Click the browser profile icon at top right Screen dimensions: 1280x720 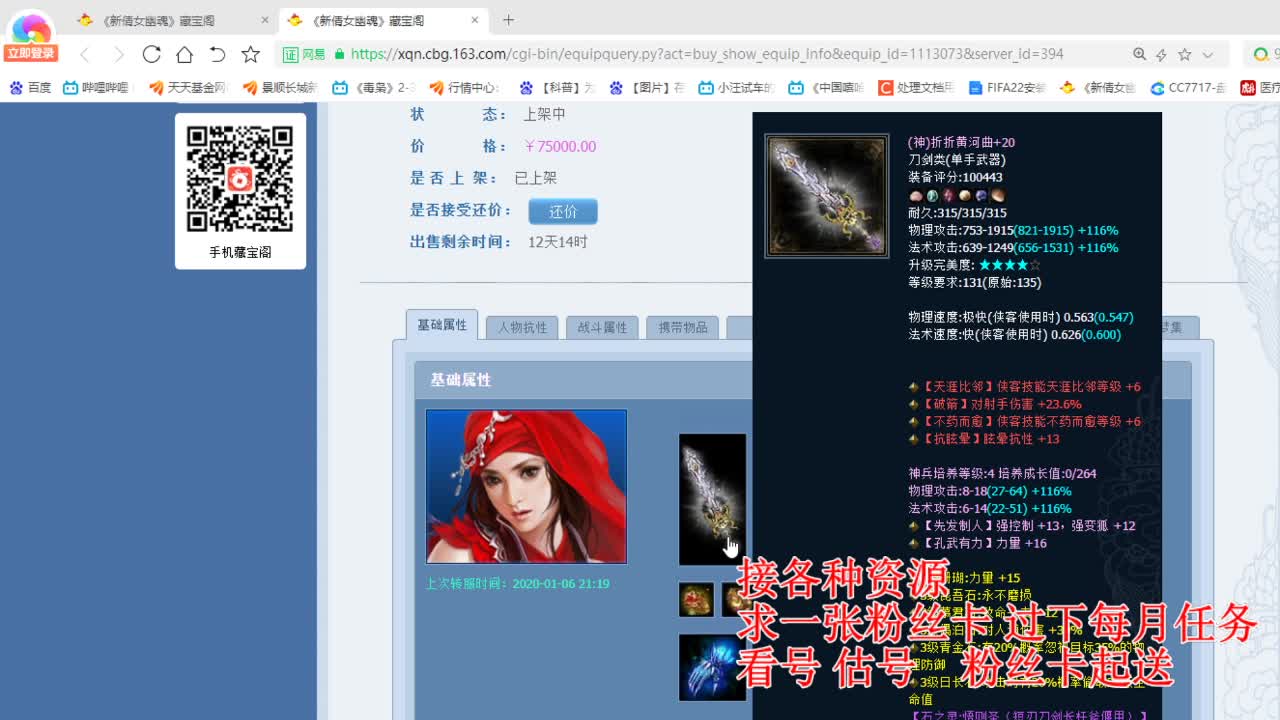(x=1262, y=54)
